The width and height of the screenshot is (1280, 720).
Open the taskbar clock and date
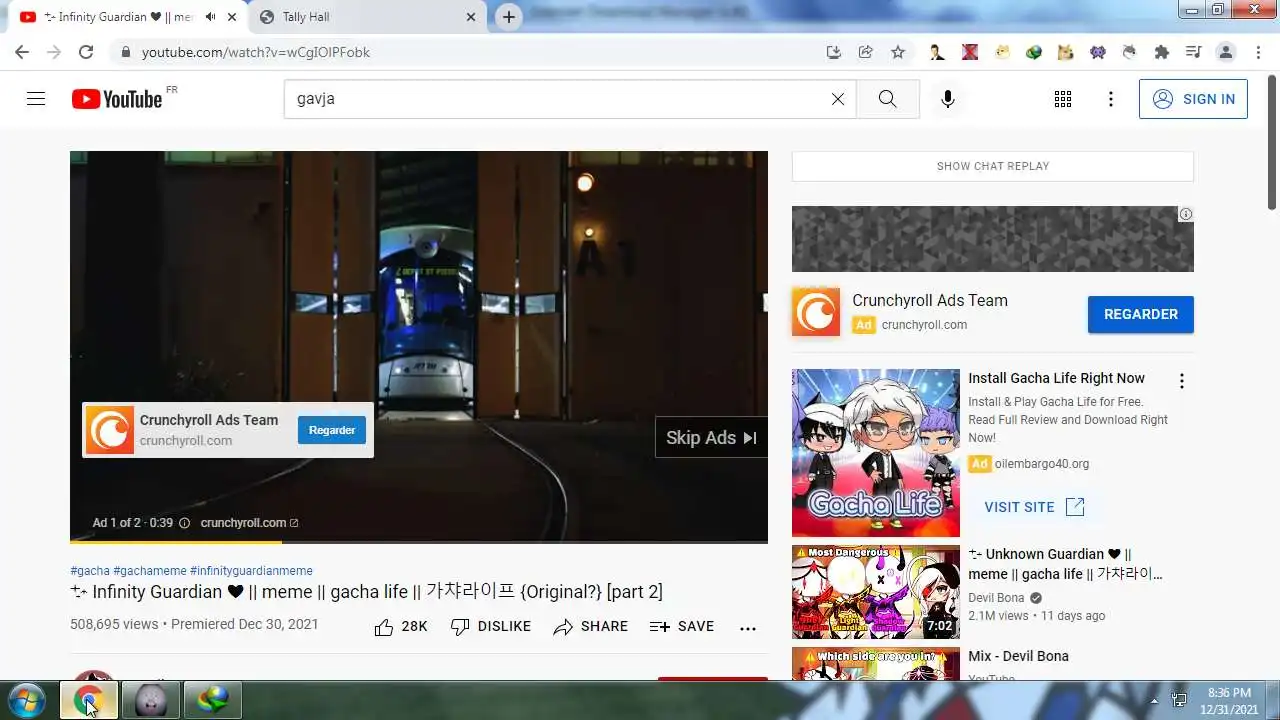(x=1229, y=700)
